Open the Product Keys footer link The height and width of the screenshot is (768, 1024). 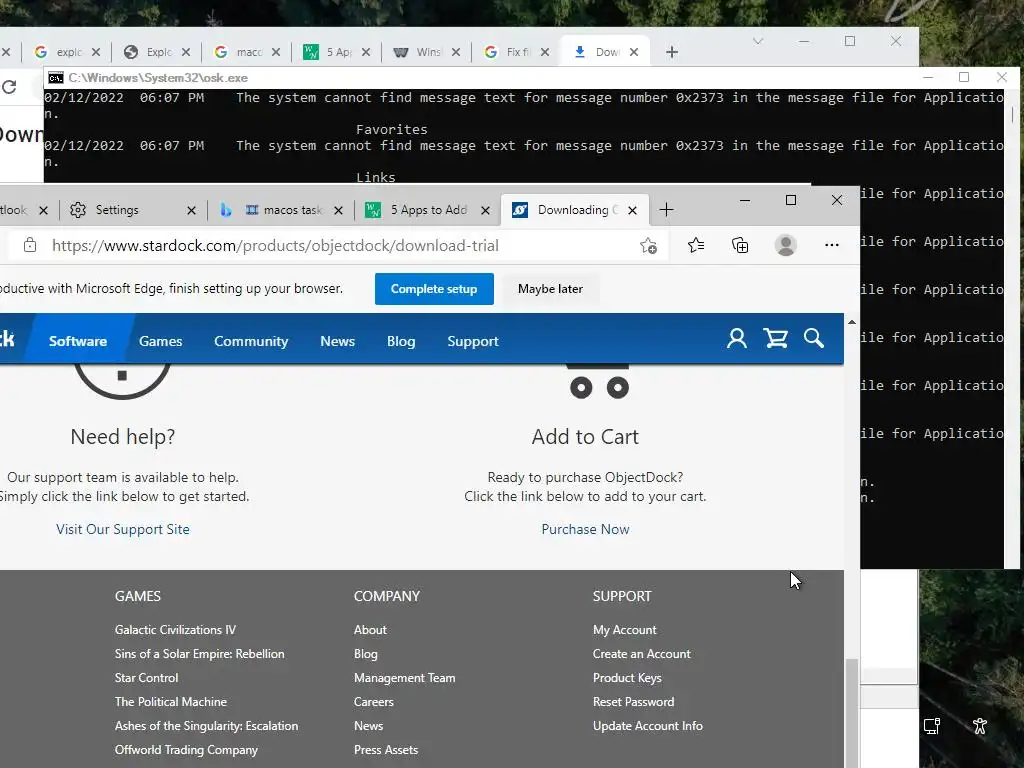(627, 678)
